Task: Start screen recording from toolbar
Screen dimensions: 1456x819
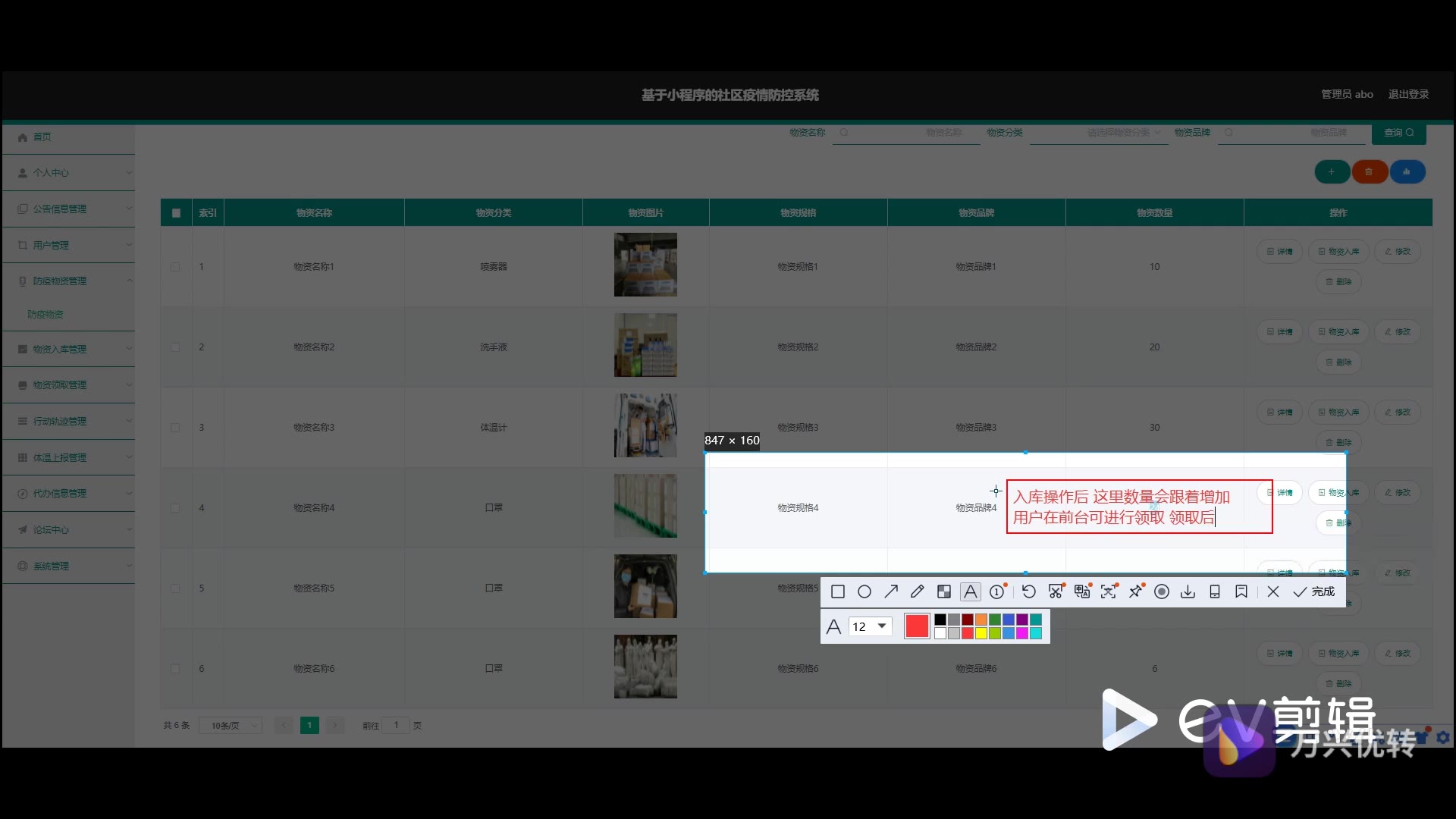Action: [1162, 591]
